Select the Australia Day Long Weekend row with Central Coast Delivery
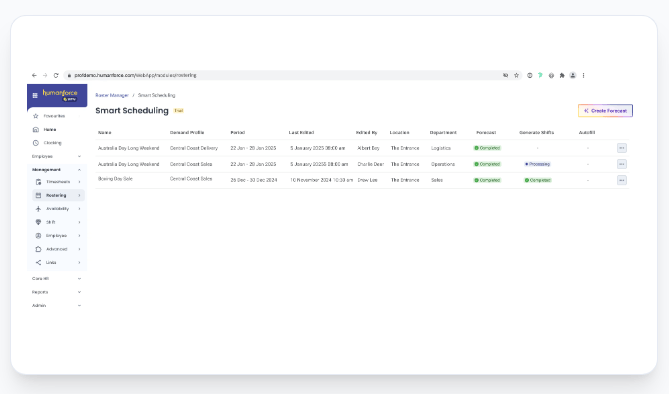This screenshot has height=394, width=669. 362,148
